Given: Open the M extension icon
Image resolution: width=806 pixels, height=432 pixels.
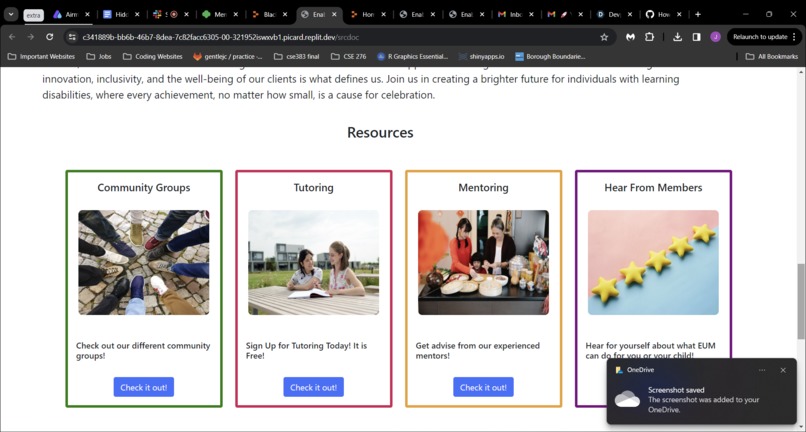Looking at the screenshot, I should pyautogui.click(x=631, y=37).
